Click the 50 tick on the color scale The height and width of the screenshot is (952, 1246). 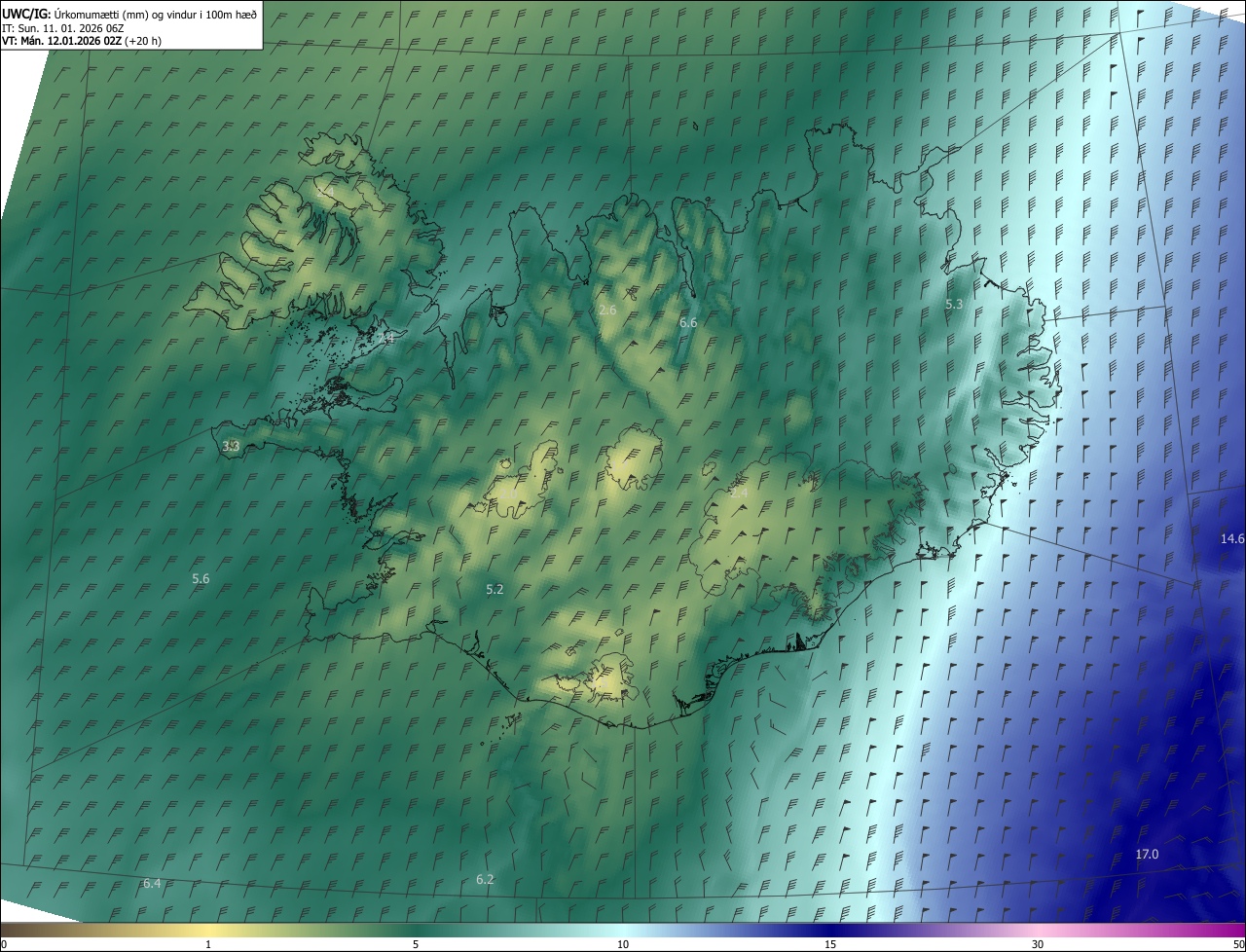pos(1238,944)
